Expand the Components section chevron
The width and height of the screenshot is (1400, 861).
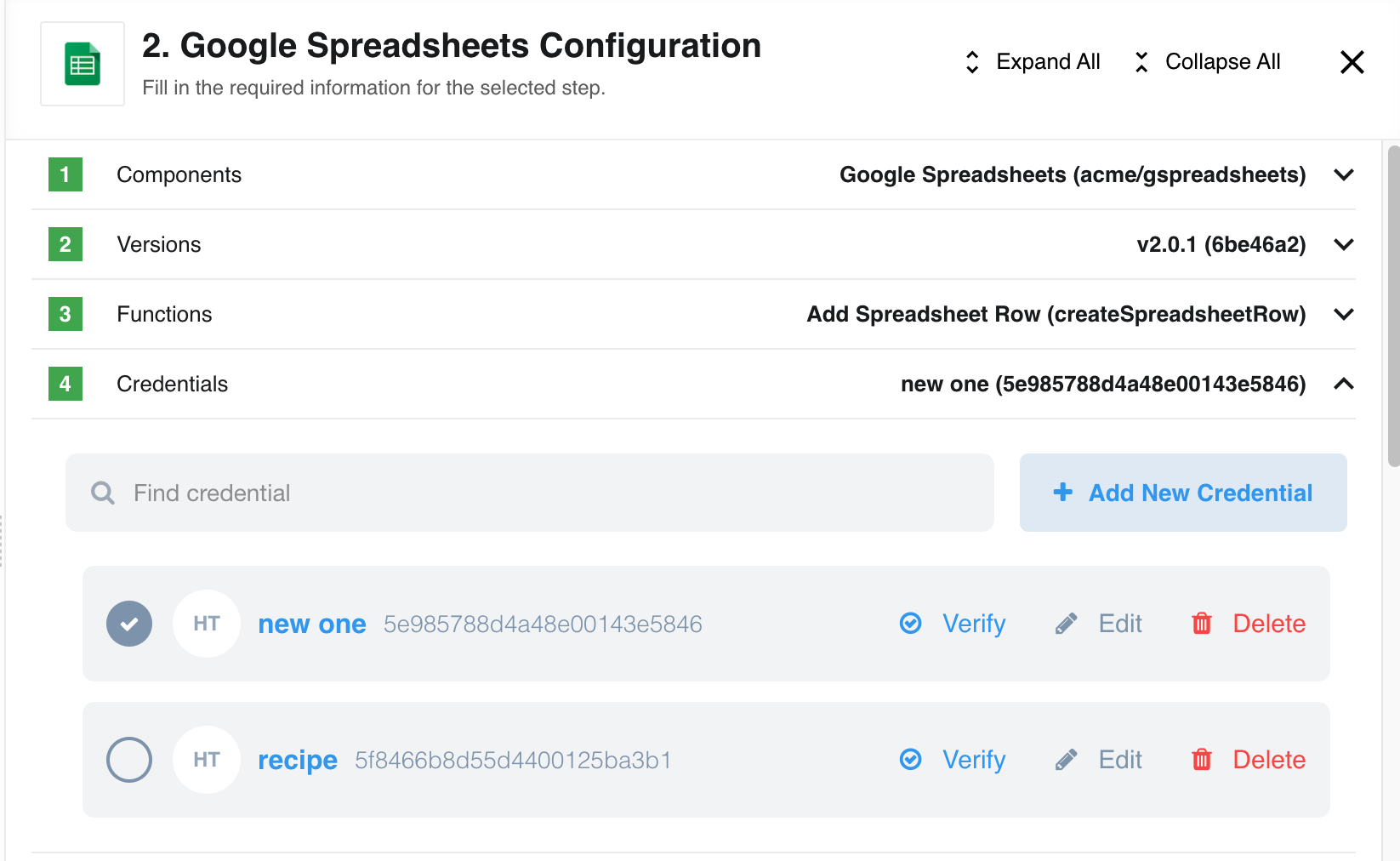[x=1344, y=174]
